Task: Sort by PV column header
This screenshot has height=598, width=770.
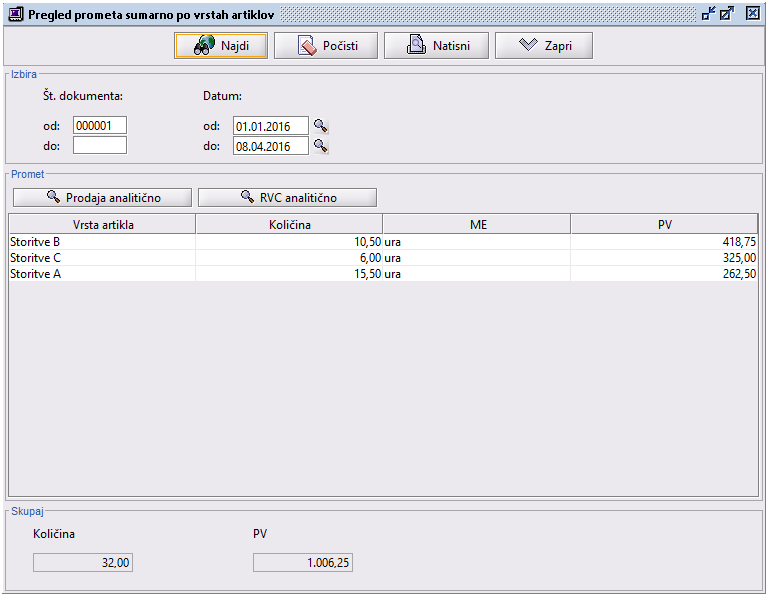Action: [664, 224]
